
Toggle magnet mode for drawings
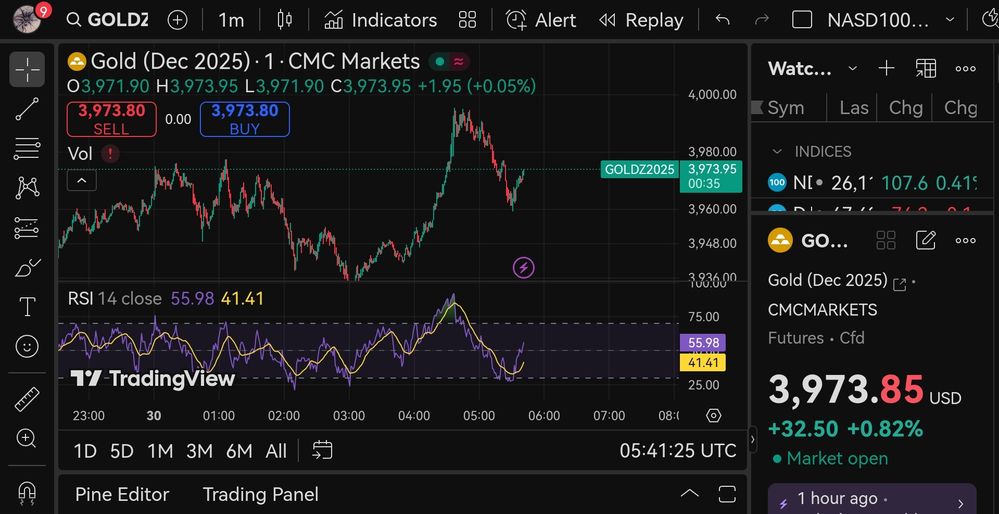[27, 492]
